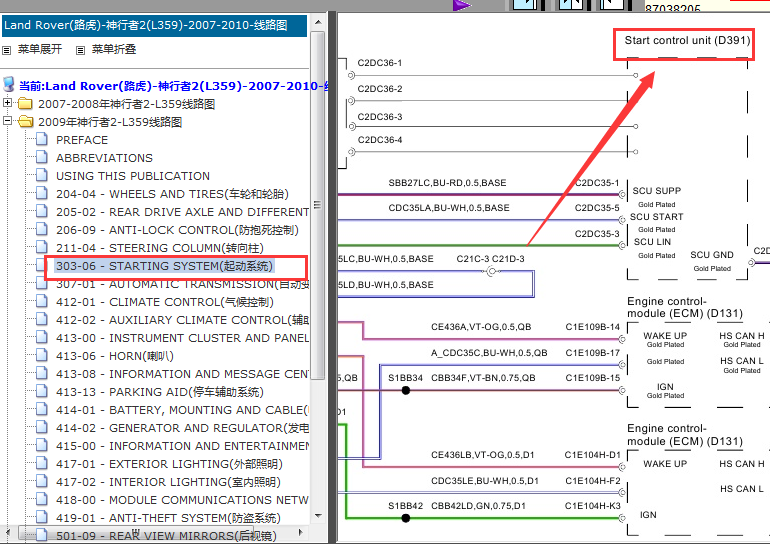The height and width of the screenshot is (544, 770).
Task: Open the 当前:Land Rover(路虎)-神行者2 current path link
Action: pos(173,86)
